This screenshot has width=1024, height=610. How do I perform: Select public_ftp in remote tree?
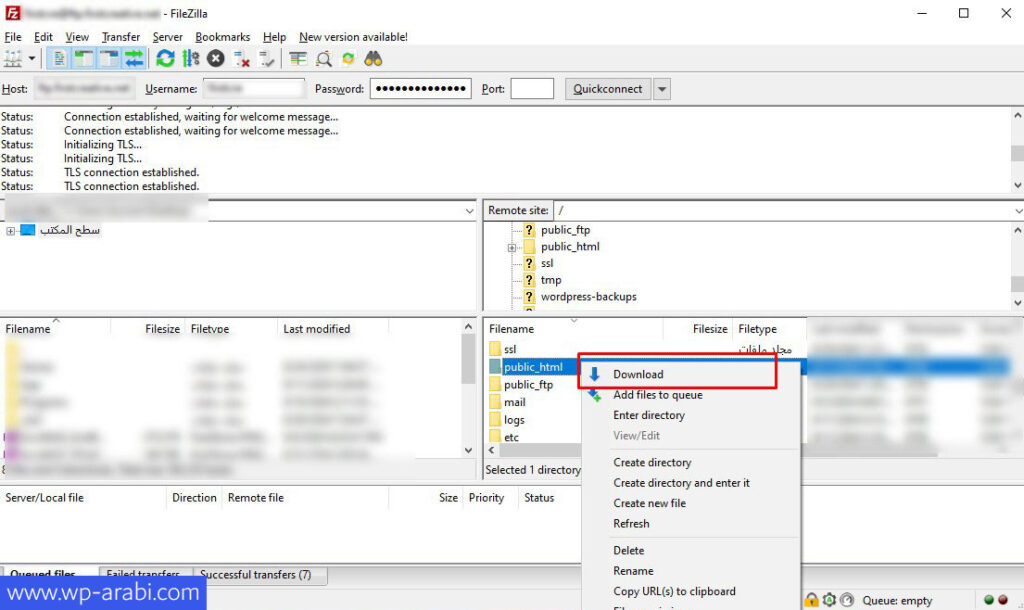[566, 230]
